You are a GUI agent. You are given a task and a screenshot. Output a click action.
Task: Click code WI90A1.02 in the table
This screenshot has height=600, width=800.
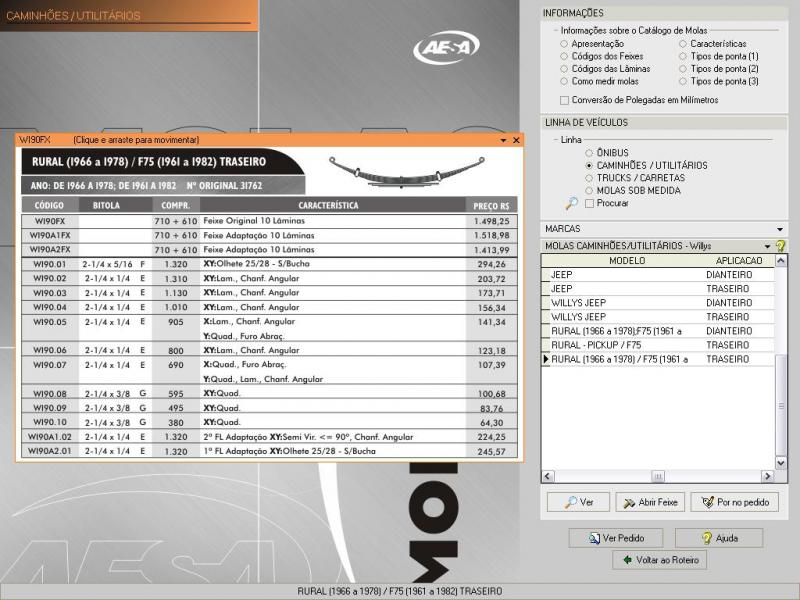coord(49,437)
